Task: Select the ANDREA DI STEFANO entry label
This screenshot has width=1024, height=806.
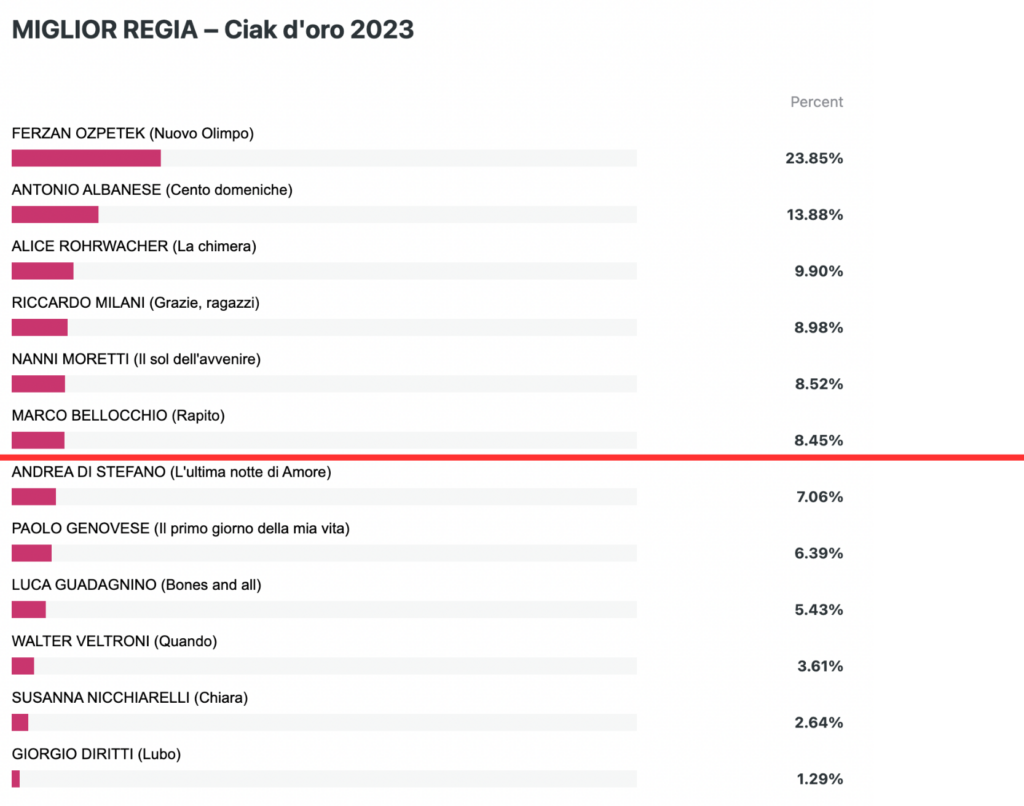Action: tap(172, 472)
